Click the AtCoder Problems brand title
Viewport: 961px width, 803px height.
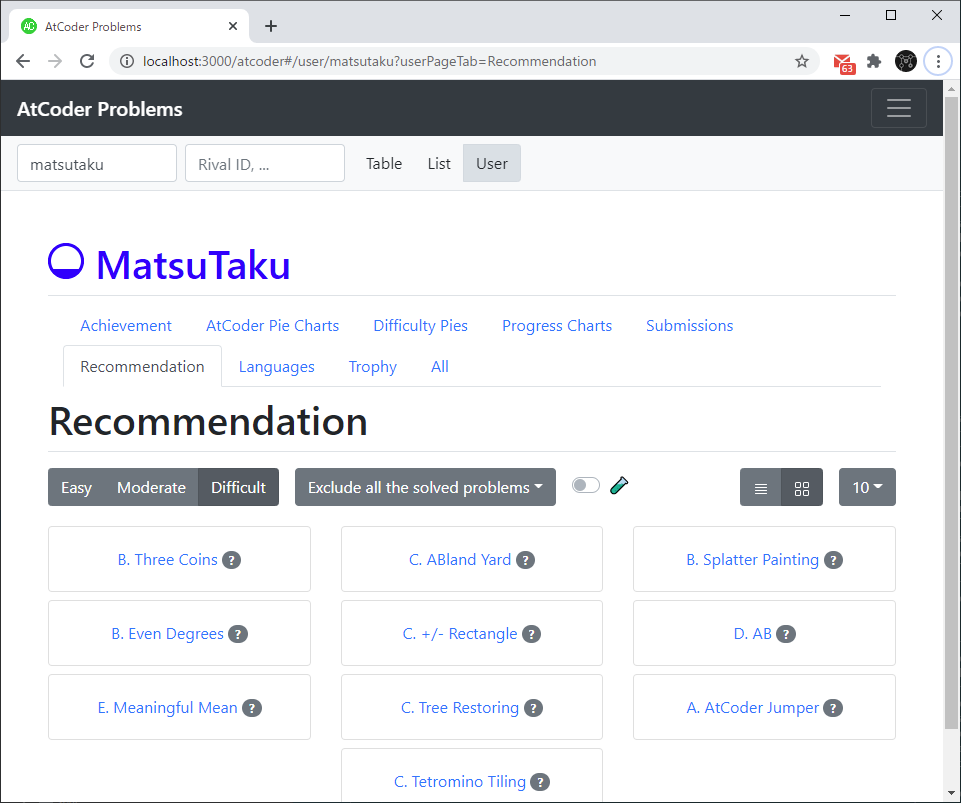(100, 109)
